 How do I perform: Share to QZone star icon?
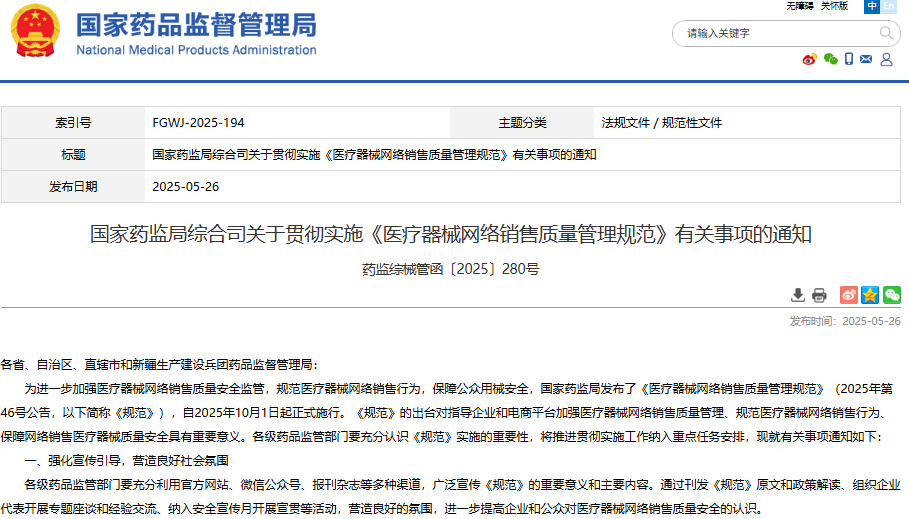(x=870, y=295)
